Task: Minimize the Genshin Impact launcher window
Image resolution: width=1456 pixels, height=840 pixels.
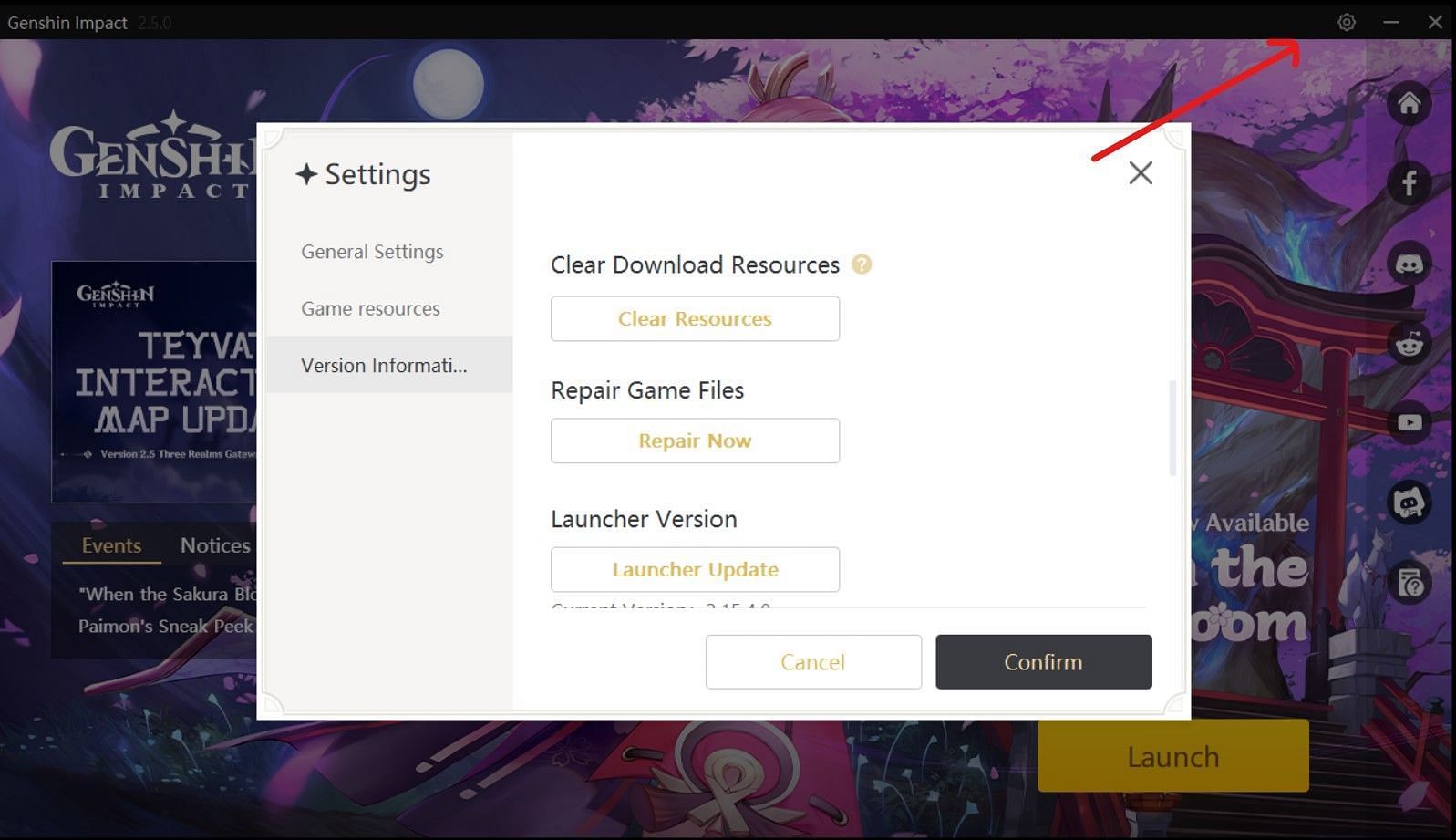Action: [x=1390, y=22]
